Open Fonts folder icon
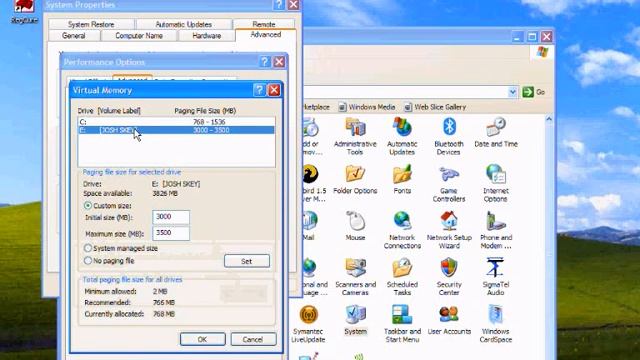The width and height of the screenshot is (640, 360). (x=402, y=174)
